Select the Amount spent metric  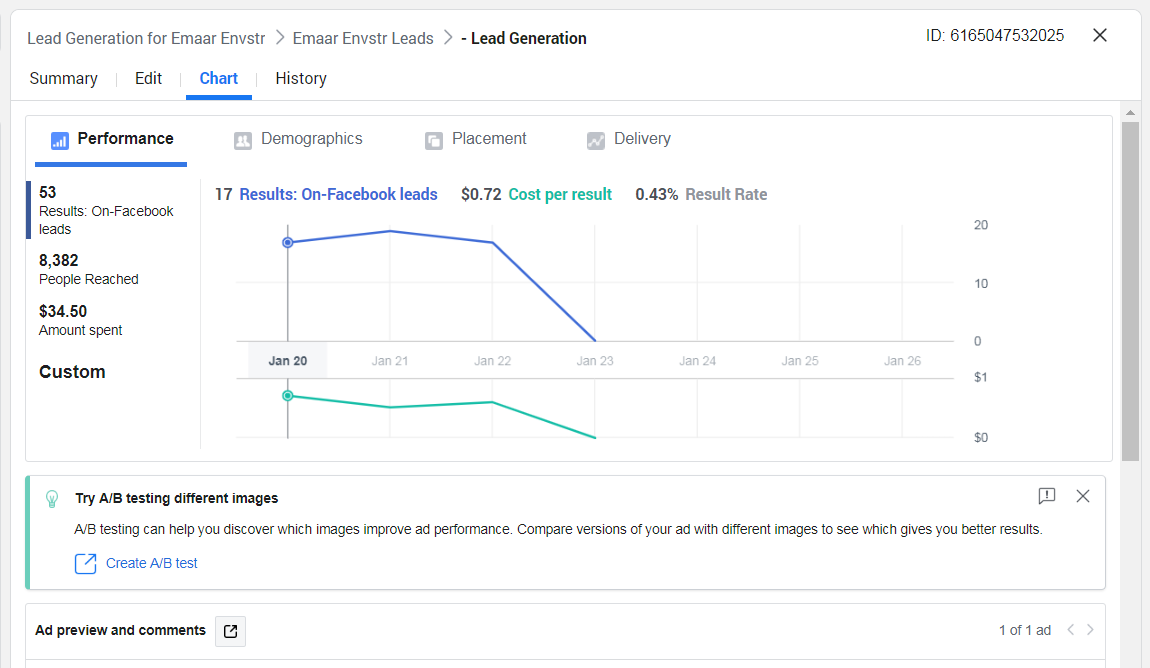coord(80,320)
